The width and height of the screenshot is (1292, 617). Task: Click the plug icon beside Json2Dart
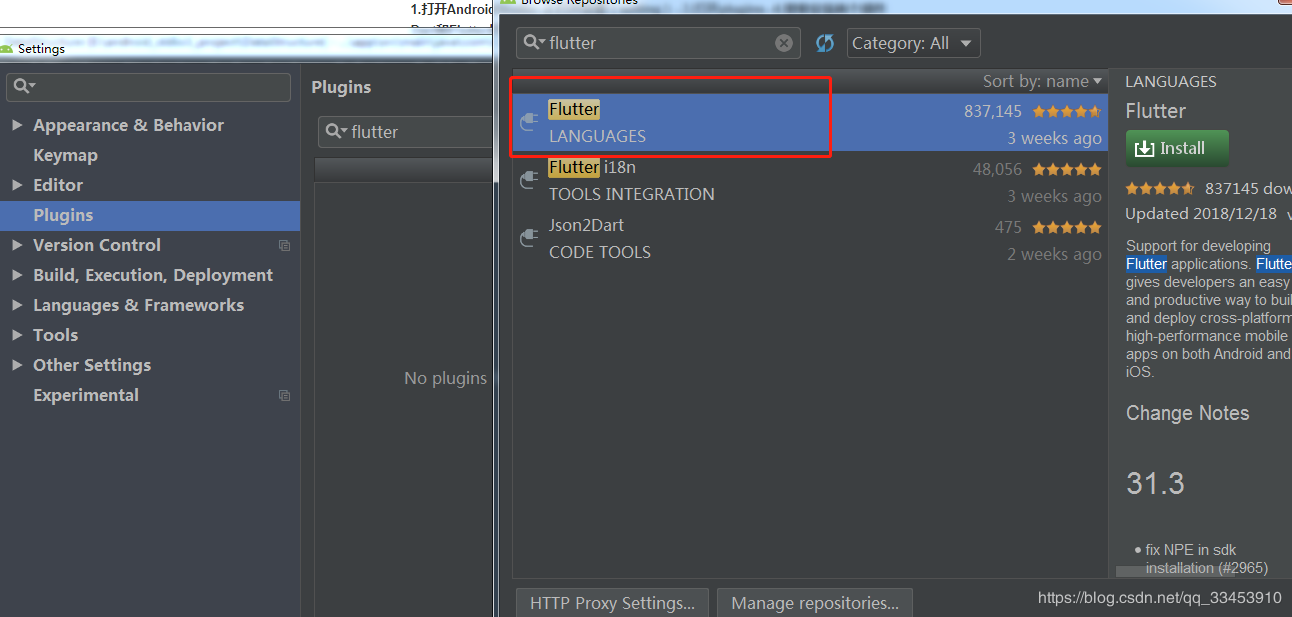coord(530,238)
